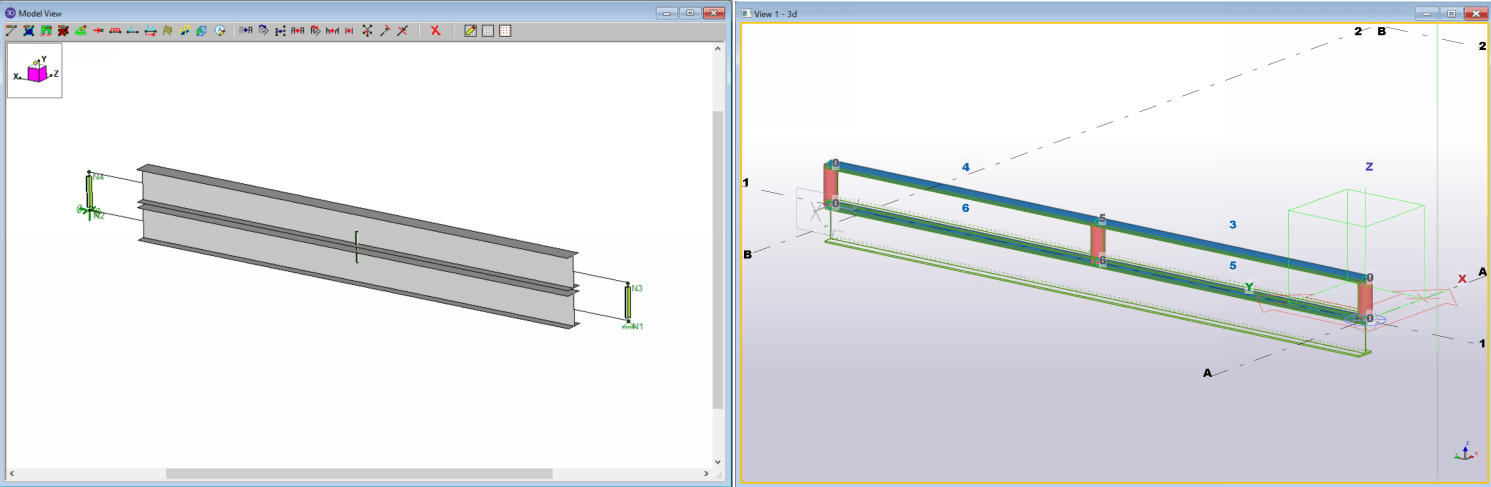Viewport: 1491px width, 487px height.
Task: Maximize the View 1 - 3d window
Action: pos(1451,13)
